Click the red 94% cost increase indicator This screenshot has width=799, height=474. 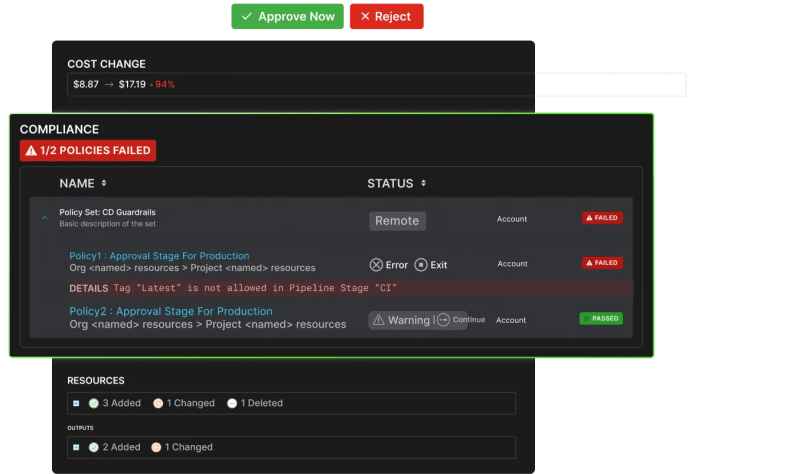tap(163, 85)
